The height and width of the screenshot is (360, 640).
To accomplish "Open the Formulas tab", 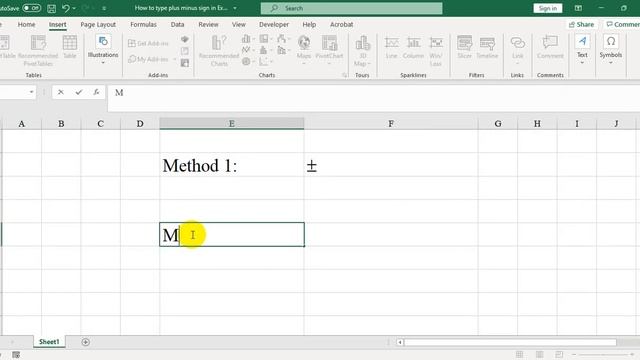I will tap(143, 24).
